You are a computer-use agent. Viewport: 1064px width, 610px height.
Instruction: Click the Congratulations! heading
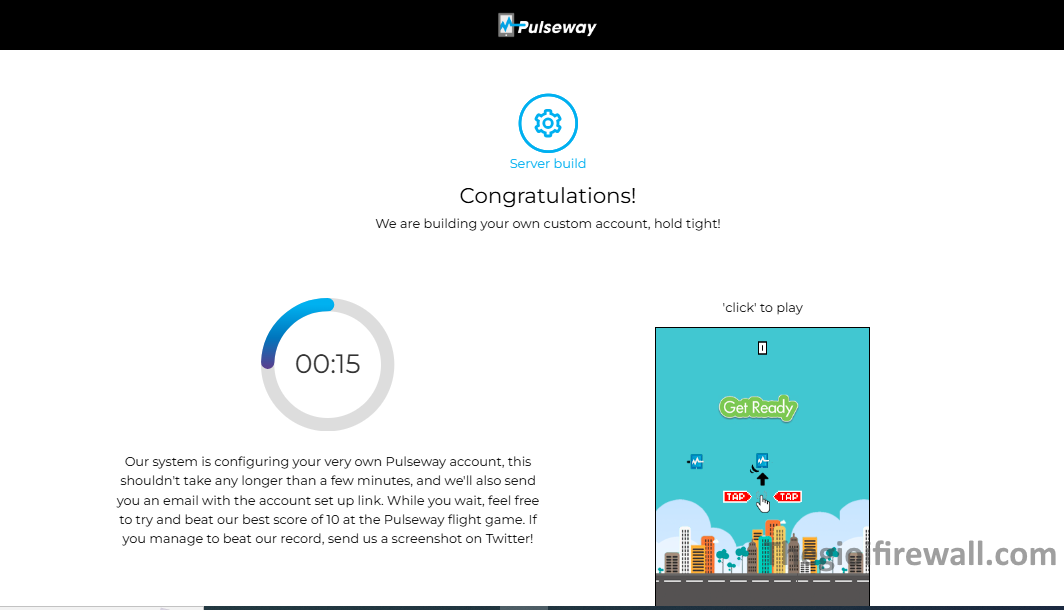point(547,196)
